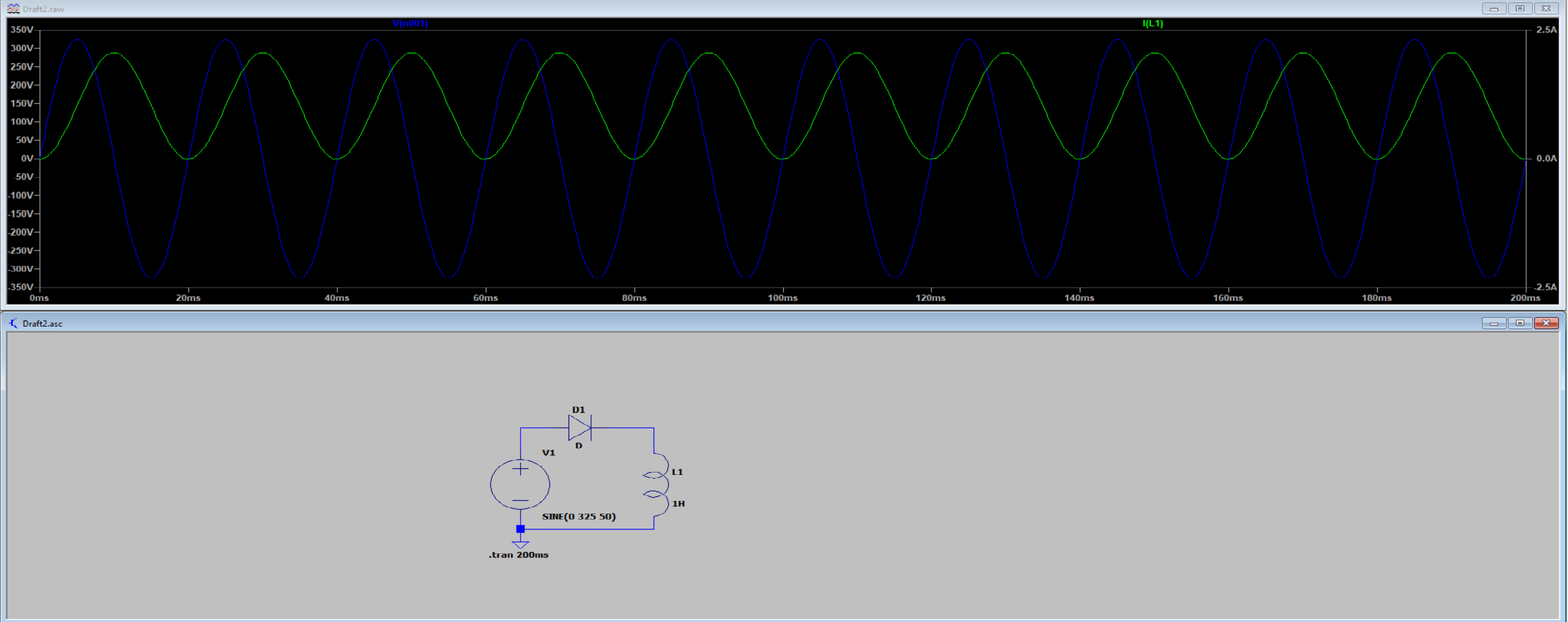Maximize the Draft2.asc schematic window
1568x622 pixels.
(x=1520, y=323)
